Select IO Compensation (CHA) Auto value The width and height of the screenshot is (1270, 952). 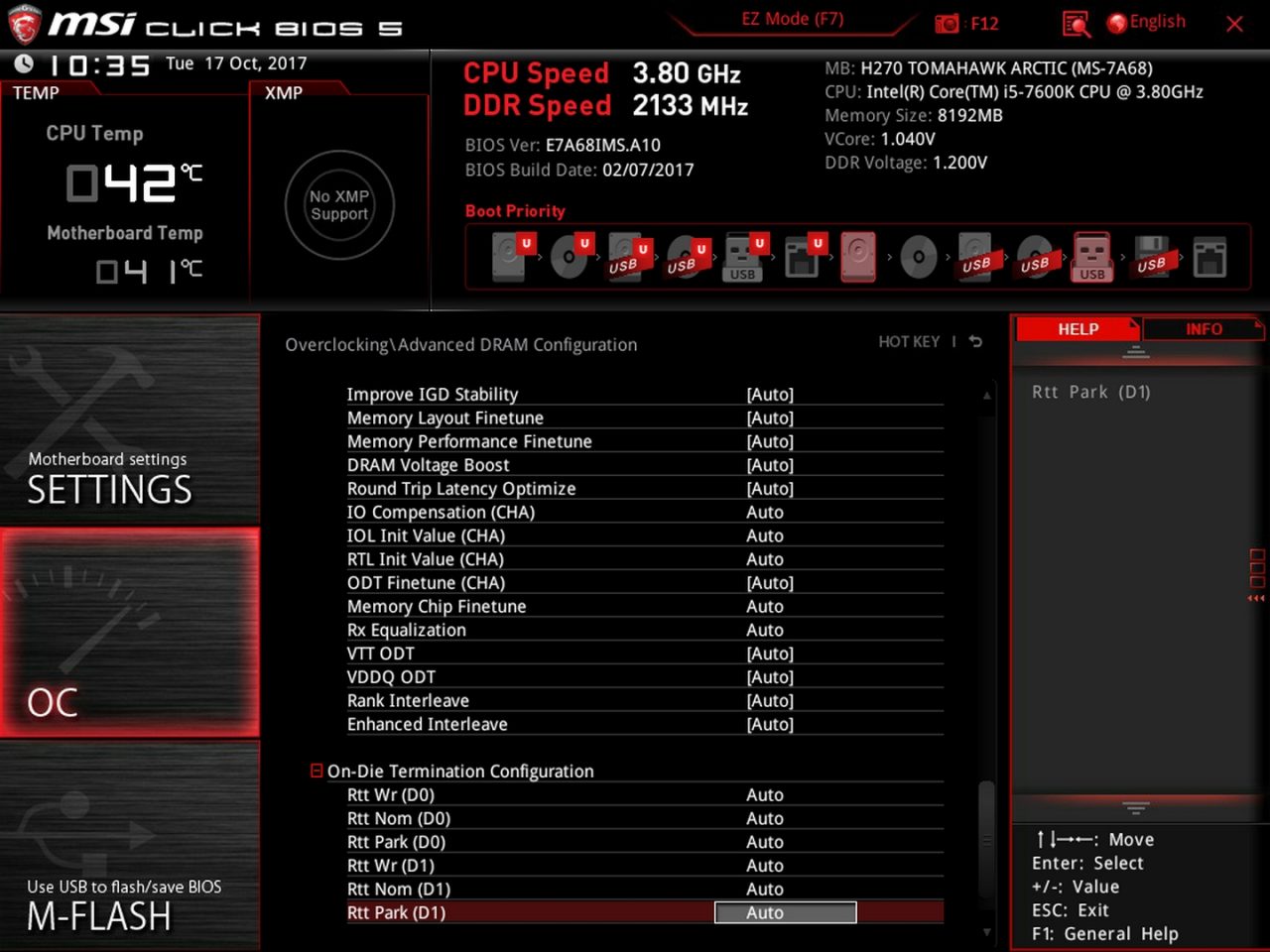[765, 513]
